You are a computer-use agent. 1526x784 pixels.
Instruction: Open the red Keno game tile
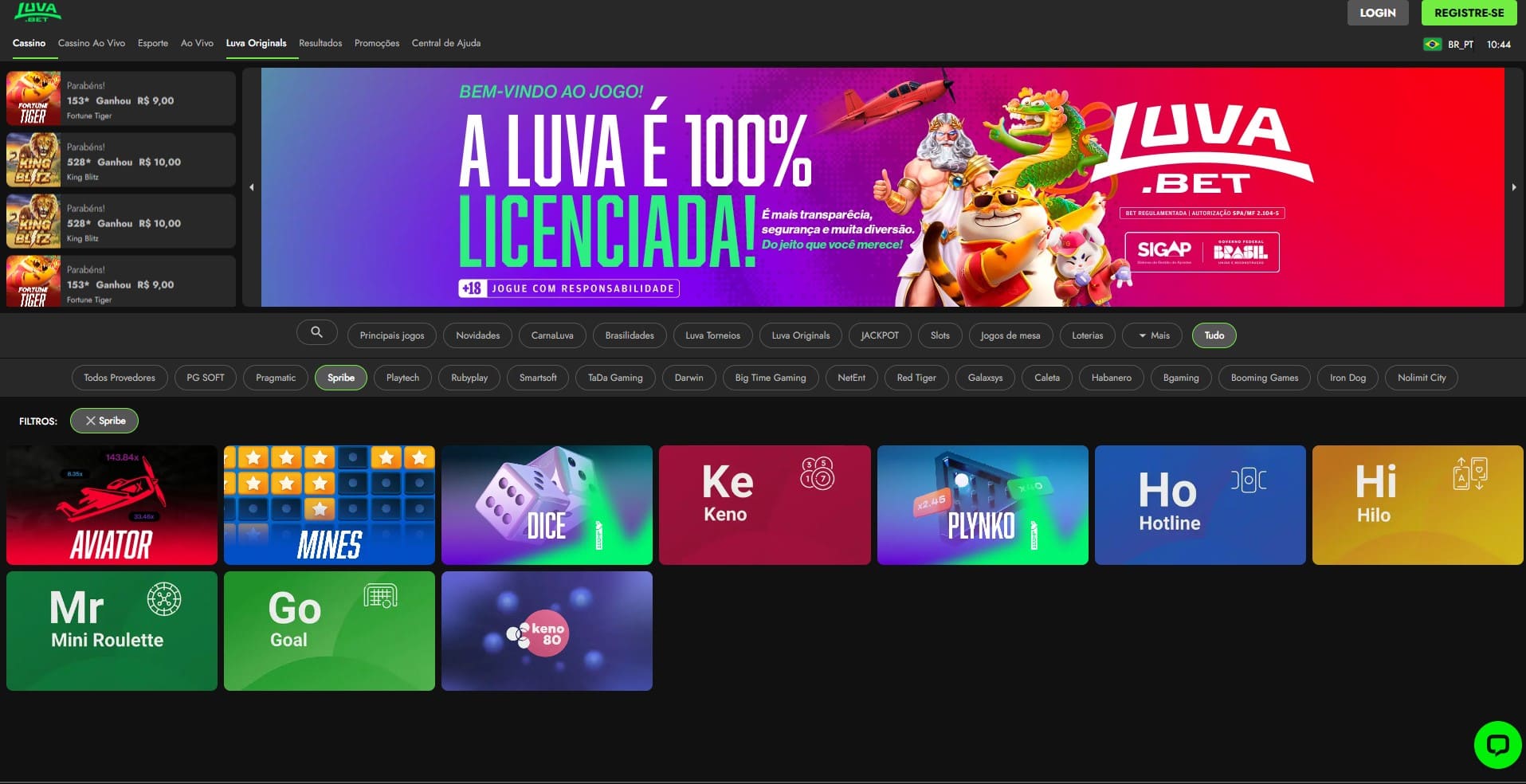pyautogui.click(x=764, y=505)
